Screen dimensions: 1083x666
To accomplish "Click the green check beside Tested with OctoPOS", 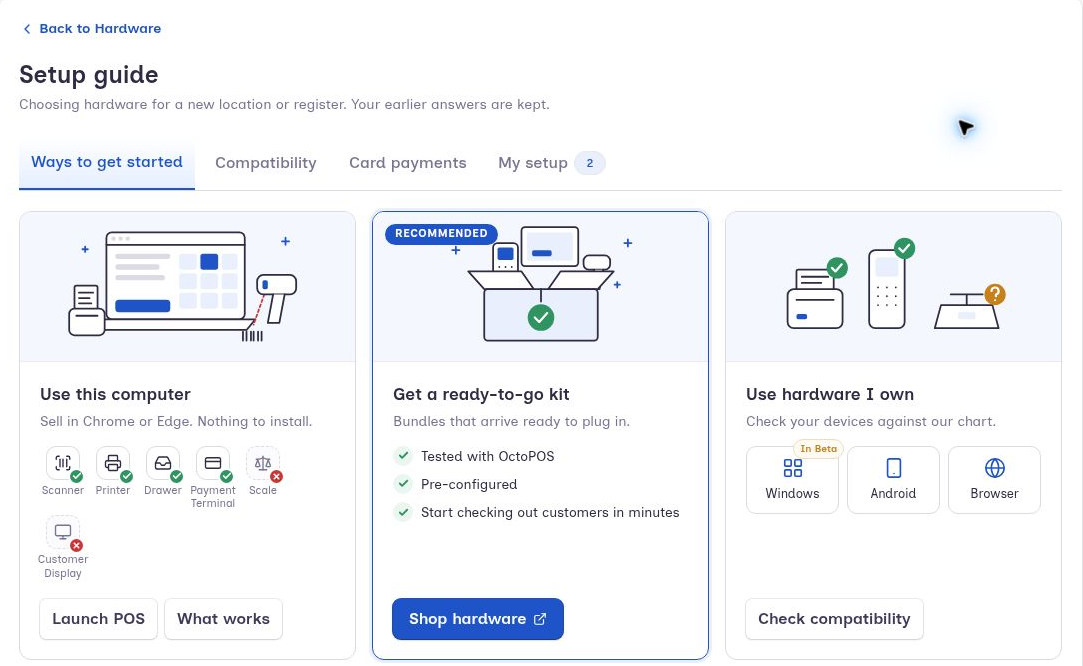I will point(403,456).
